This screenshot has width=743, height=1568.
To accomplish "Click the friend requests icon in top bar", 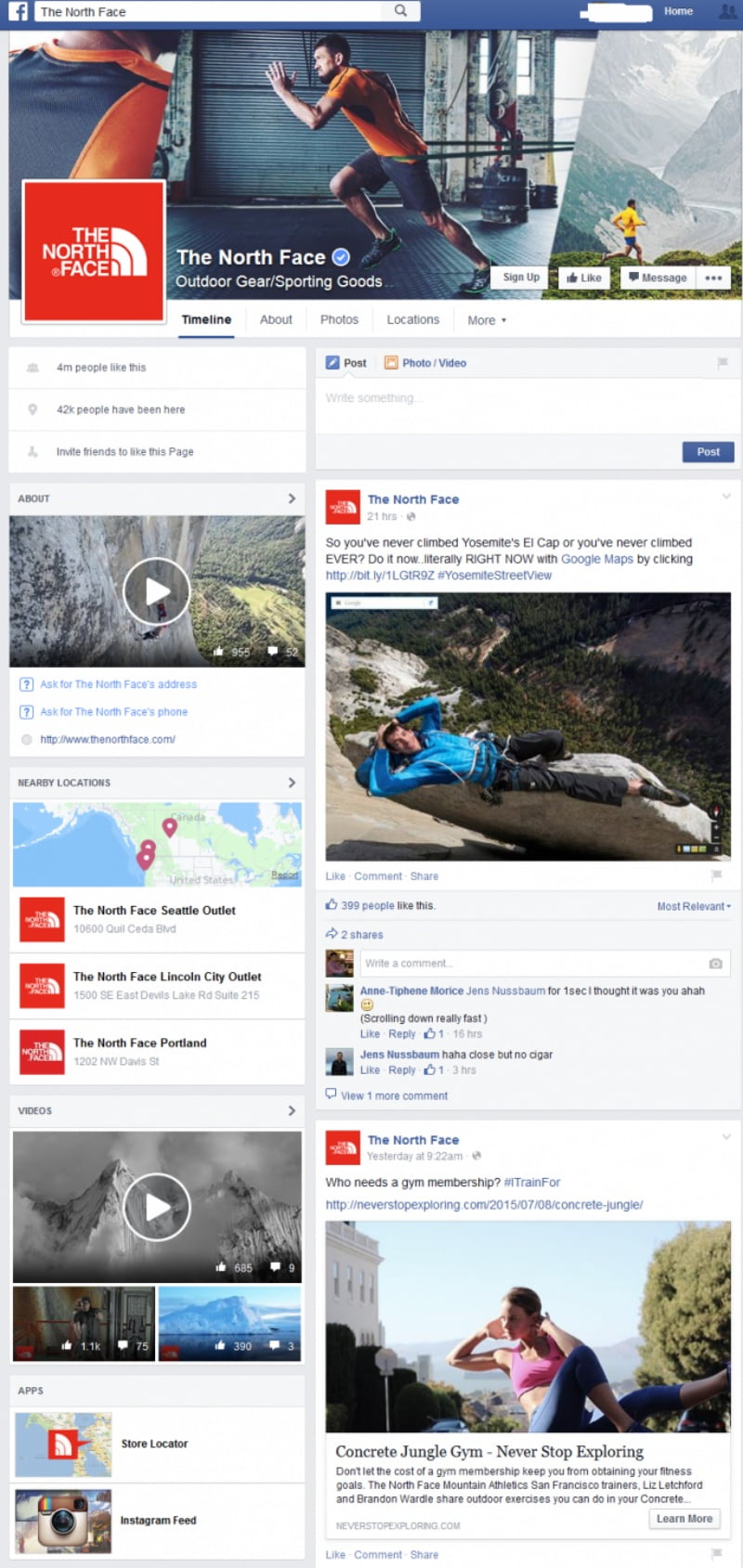I will coord(728,11).
